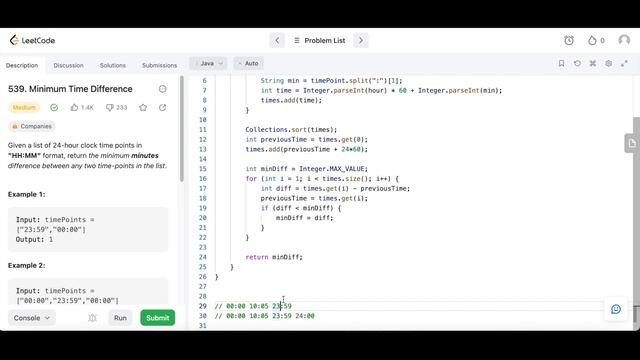Click the Output: 1 text
This screenshot has height=360, width=640.
[34, 239]
